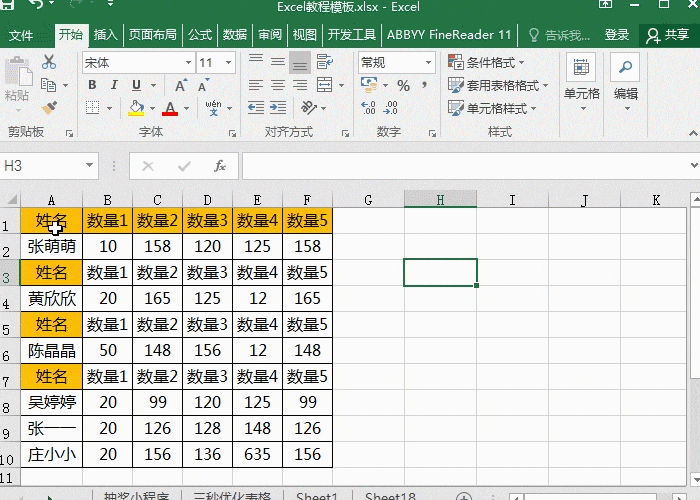Viewport: 700px width, 500px height.
Task: Toggle center horizontal alignment
Action: pyautogui.click(x=276, y=86)
